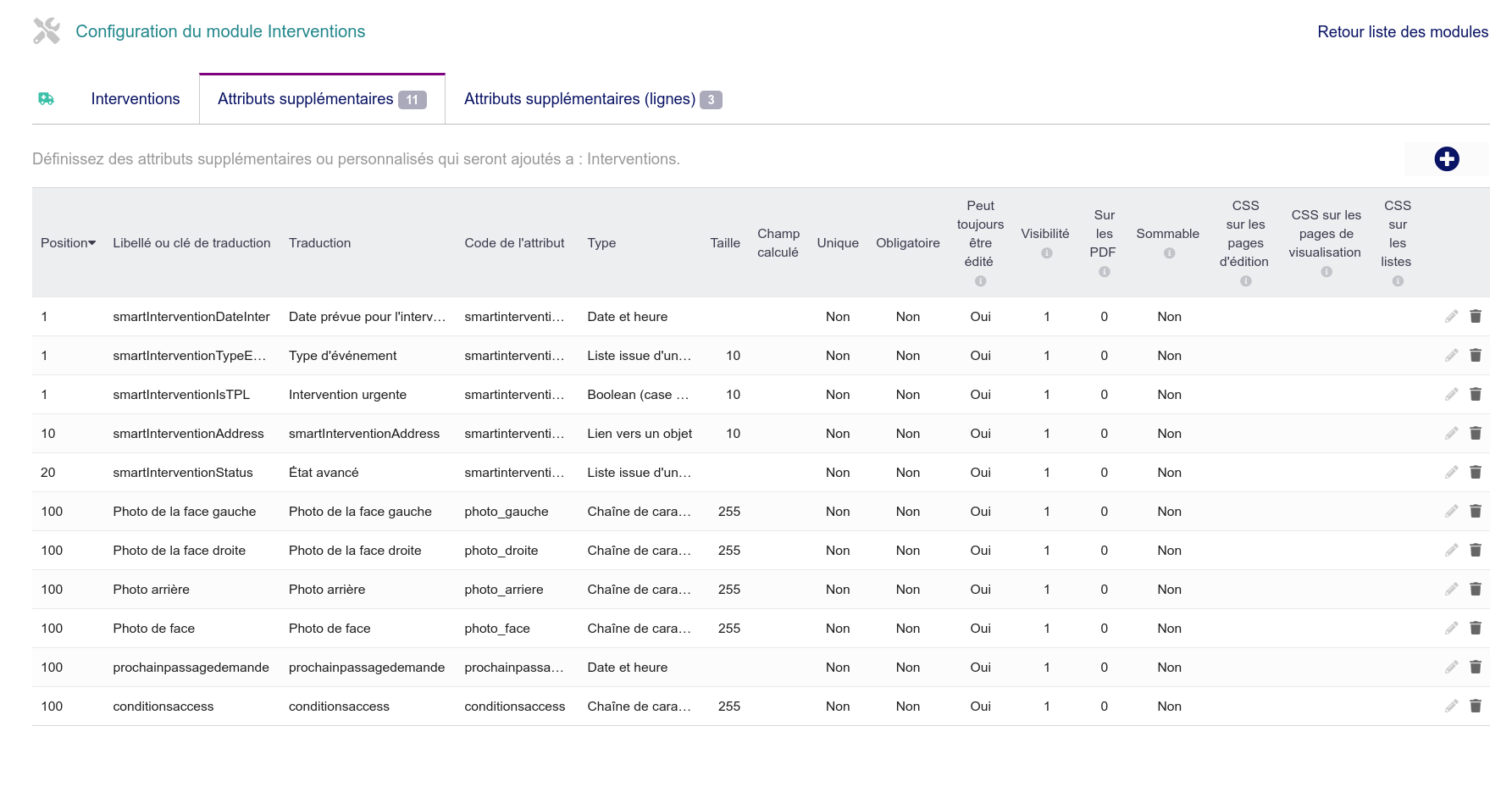Switch to the Interventions tab
Image resolution: width=1512 pixels, height=798 pixels.
click(x=136, y=99)
